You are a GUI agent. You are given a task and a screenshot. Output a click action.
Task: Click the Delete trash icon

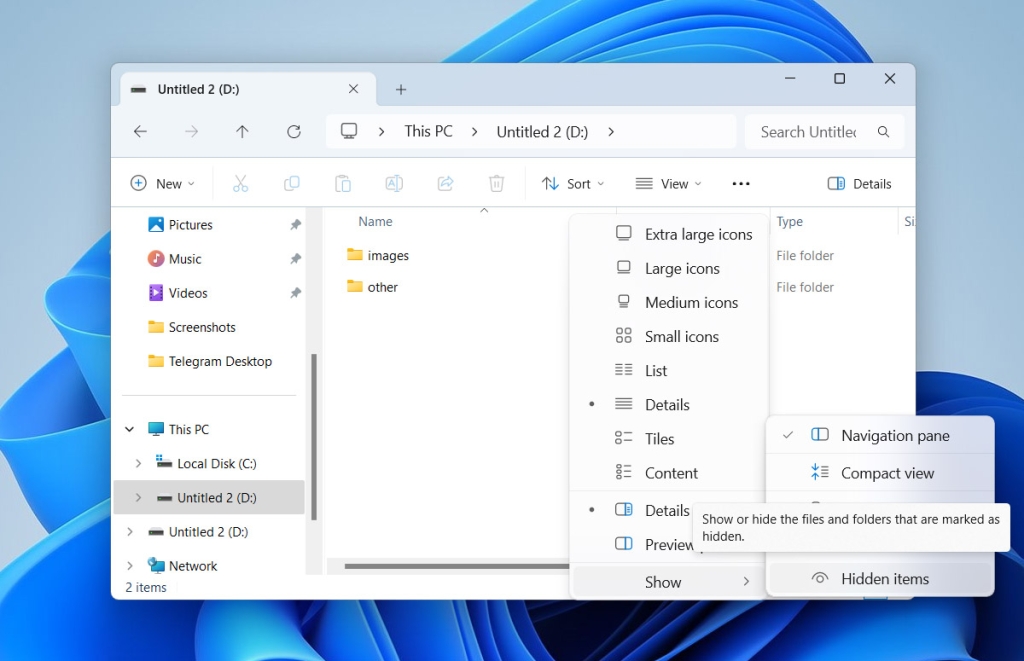click(496, 183)
